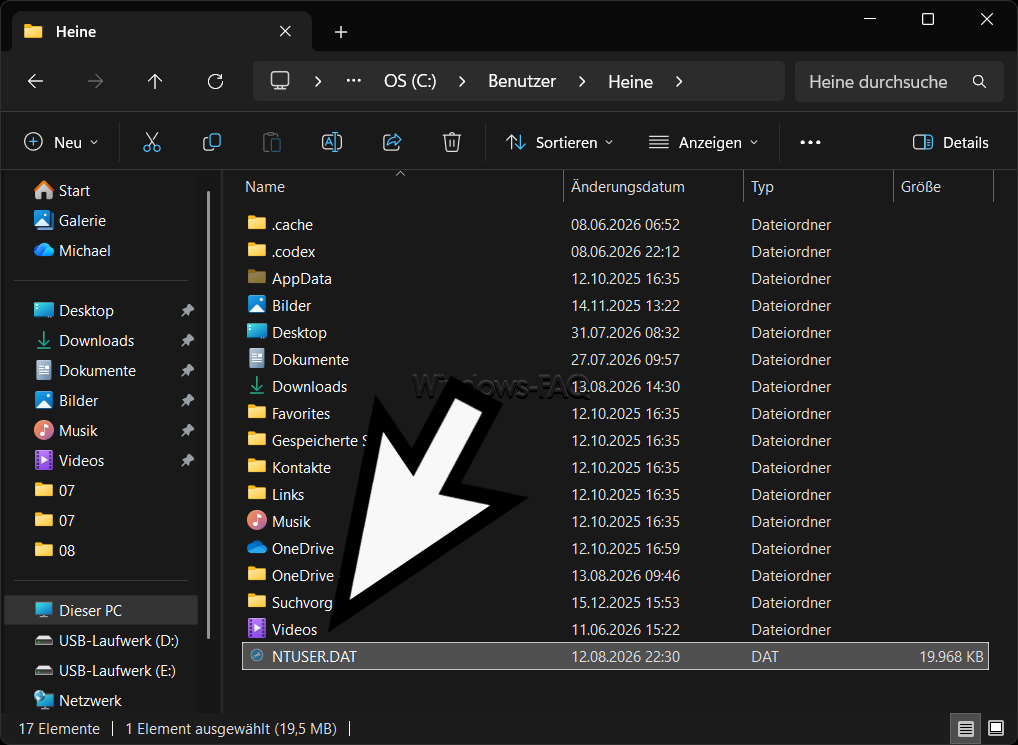Open the Neu dropdown menu
Viewport: 1018px width, 745px height.
tap(61, 142)
